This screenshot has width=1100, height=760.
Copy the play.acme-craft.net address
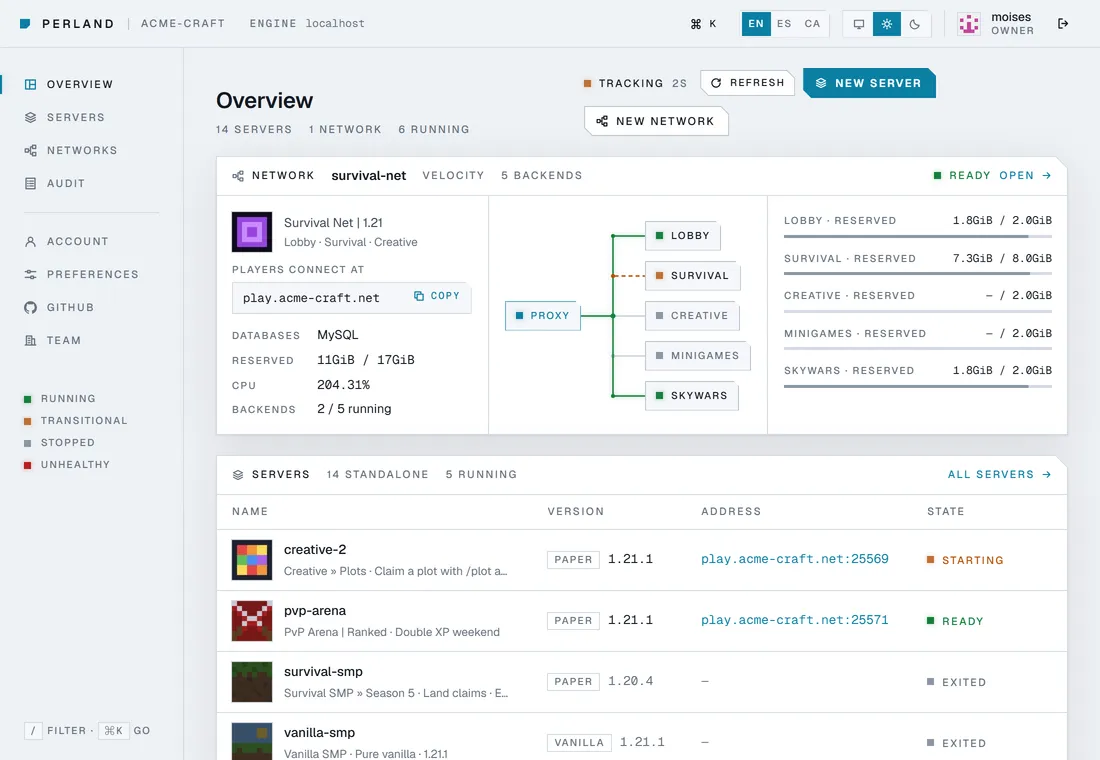coord(436,296)
